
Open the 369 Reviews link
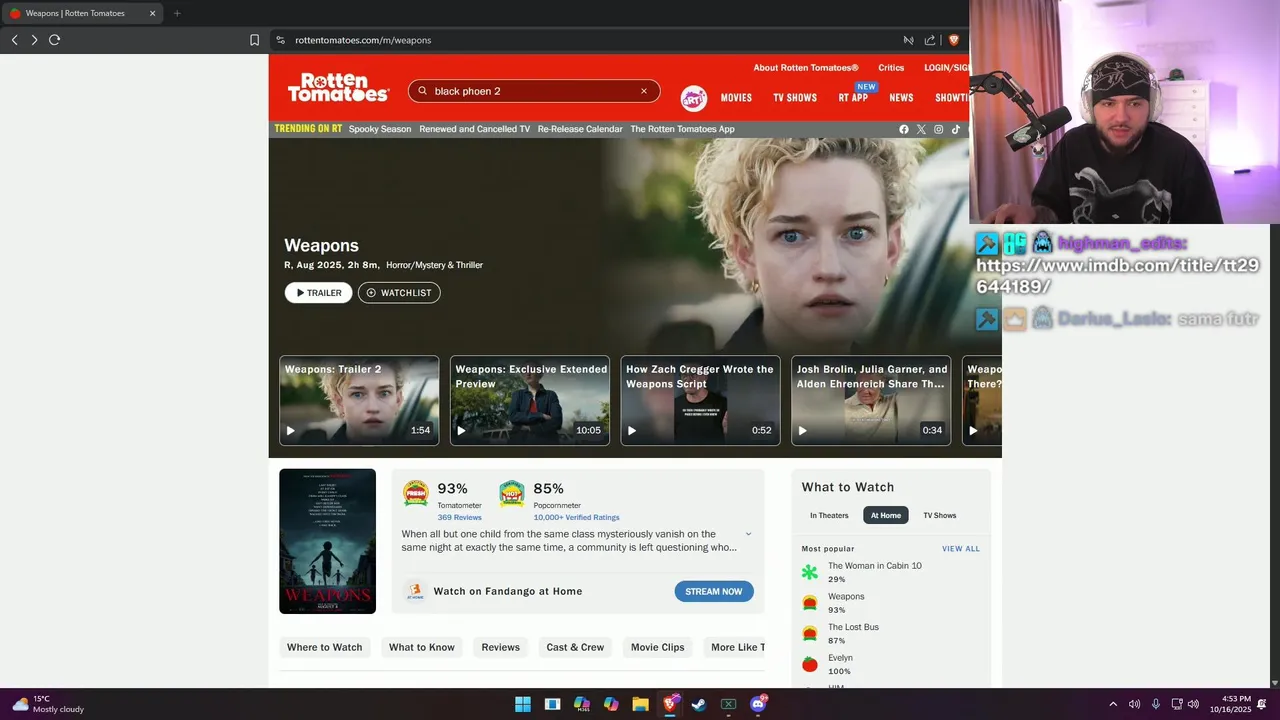[x=460, y=518]
